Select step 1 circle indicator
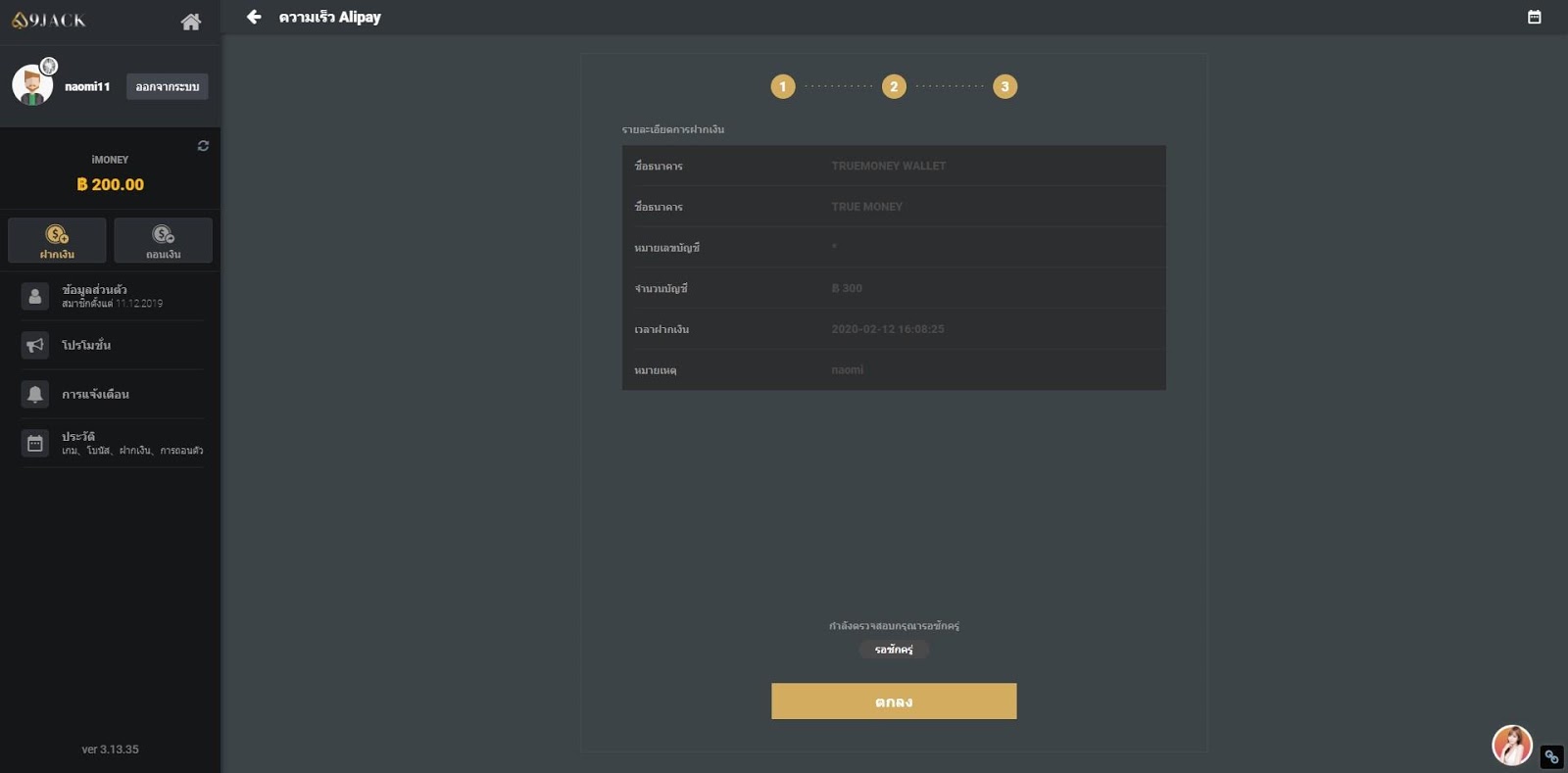 tap(783, 86)
